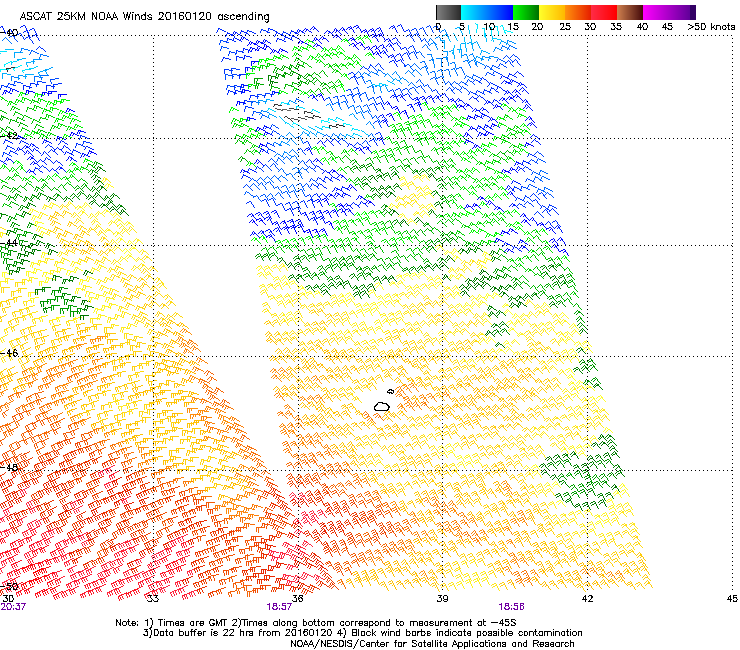The width and height of the screenshot is (740, 650).
Task: Click the larger island outline on map
Action: (382, 406)
